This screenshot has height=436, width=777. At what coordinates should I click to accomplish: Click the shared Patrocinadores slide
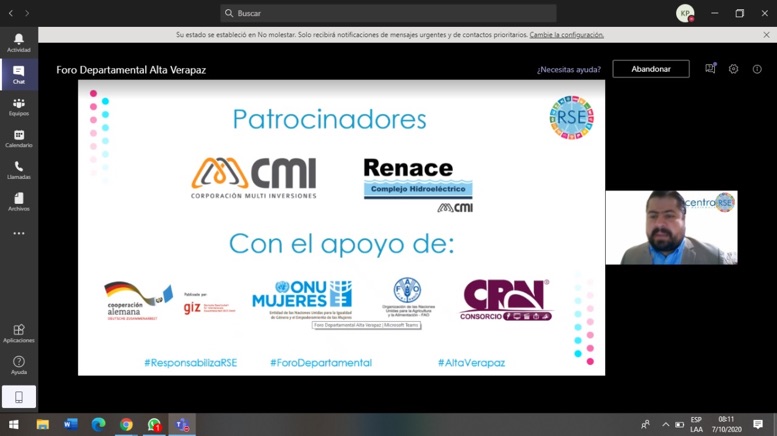point(341,228)
